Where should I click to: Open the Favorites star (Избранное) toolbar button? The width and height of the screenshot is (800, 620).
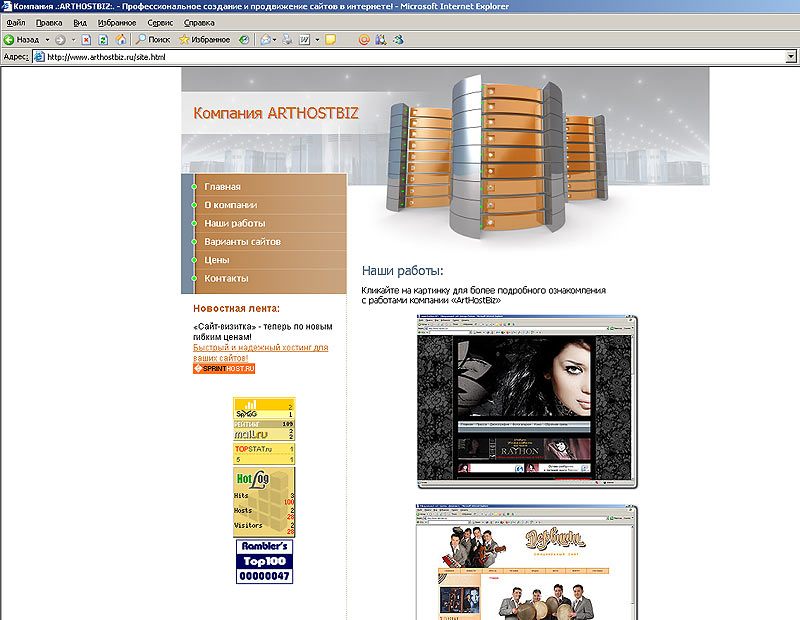point(205,39)
